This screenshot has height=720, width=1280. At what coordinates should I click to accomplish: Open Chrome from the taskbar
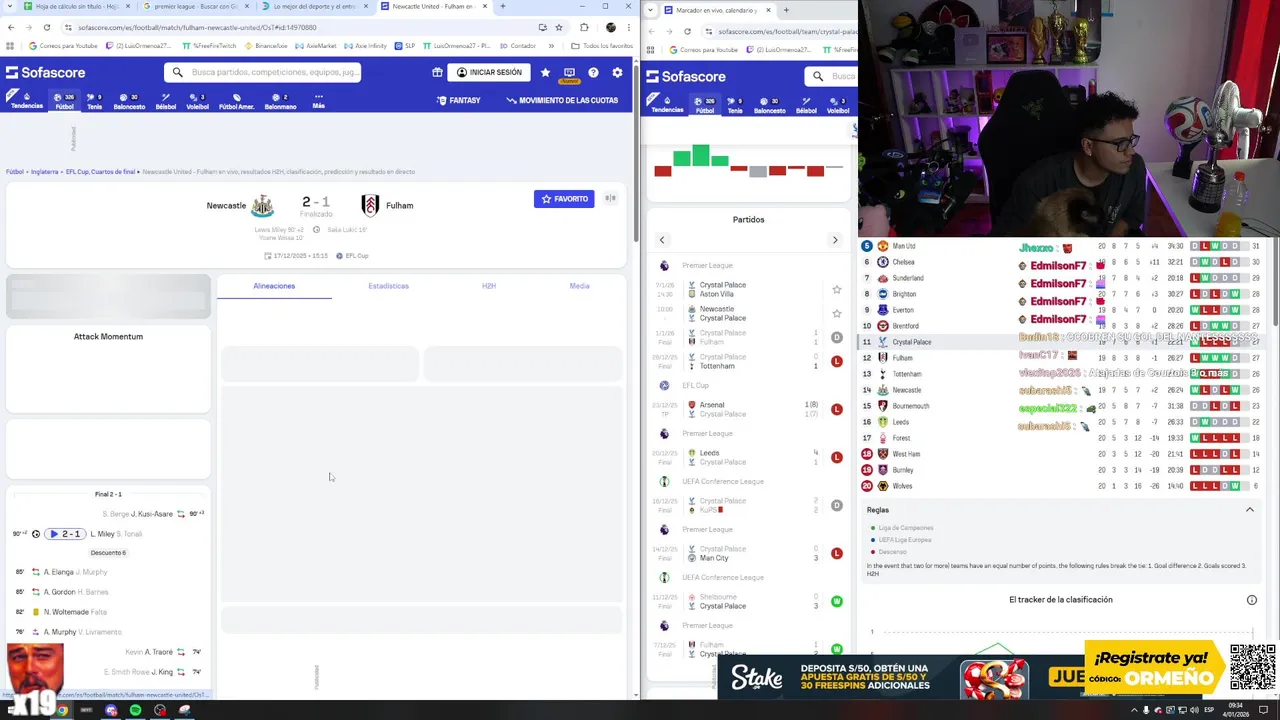tap(62, 710)
